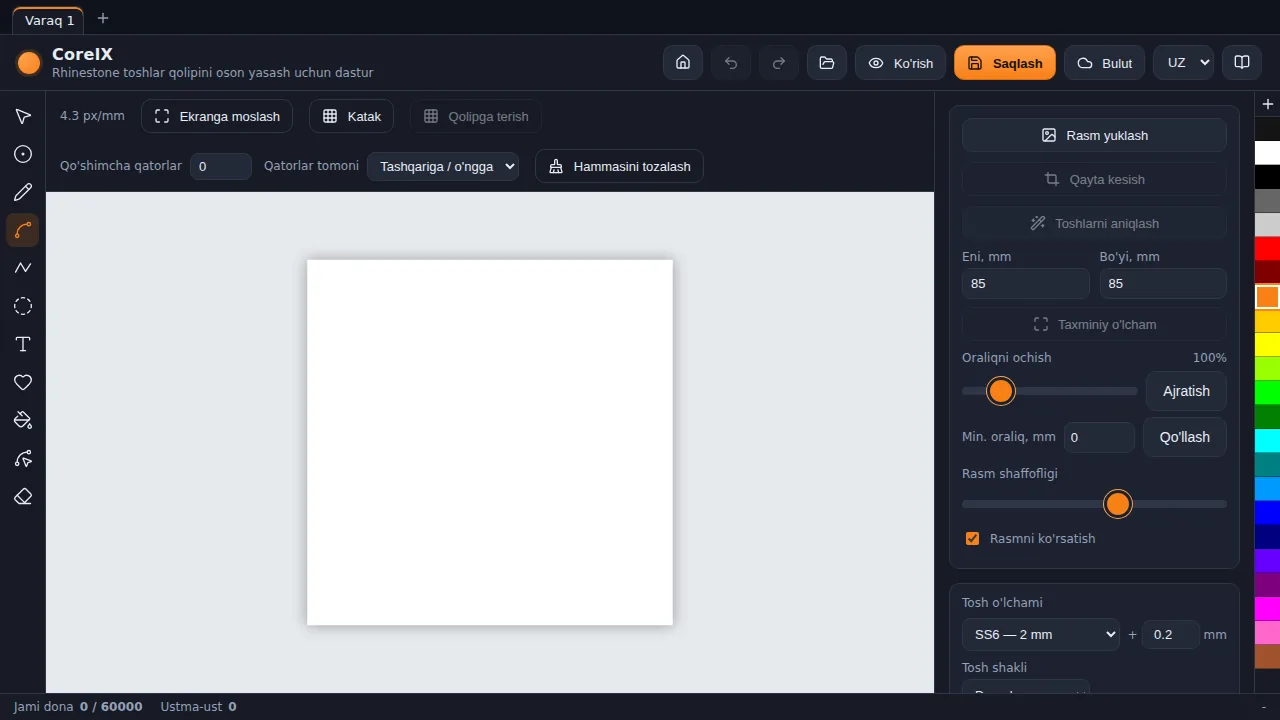1280x720 pixels.
Task: Add new color with plus icon
Action: [1268, 104]
